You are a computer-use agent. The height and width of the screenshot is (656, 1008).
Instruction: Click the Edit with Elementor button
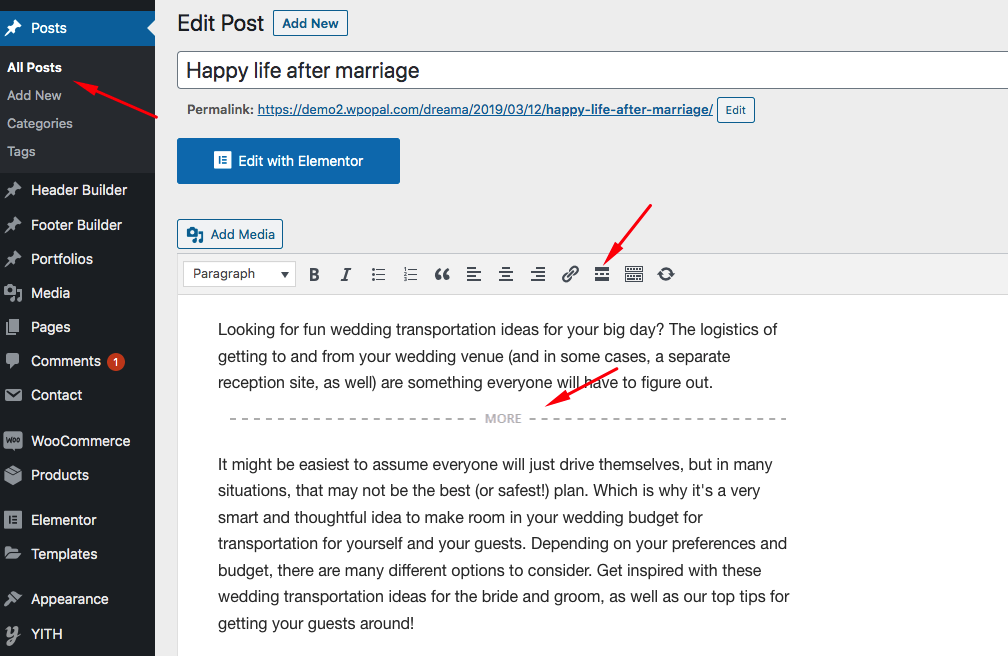pos(288,161)
